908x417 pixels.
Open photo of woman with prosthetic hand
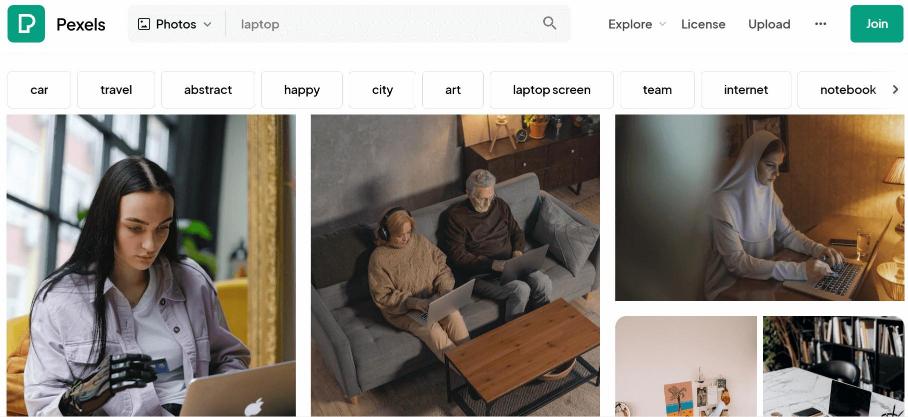coord(151,265)
